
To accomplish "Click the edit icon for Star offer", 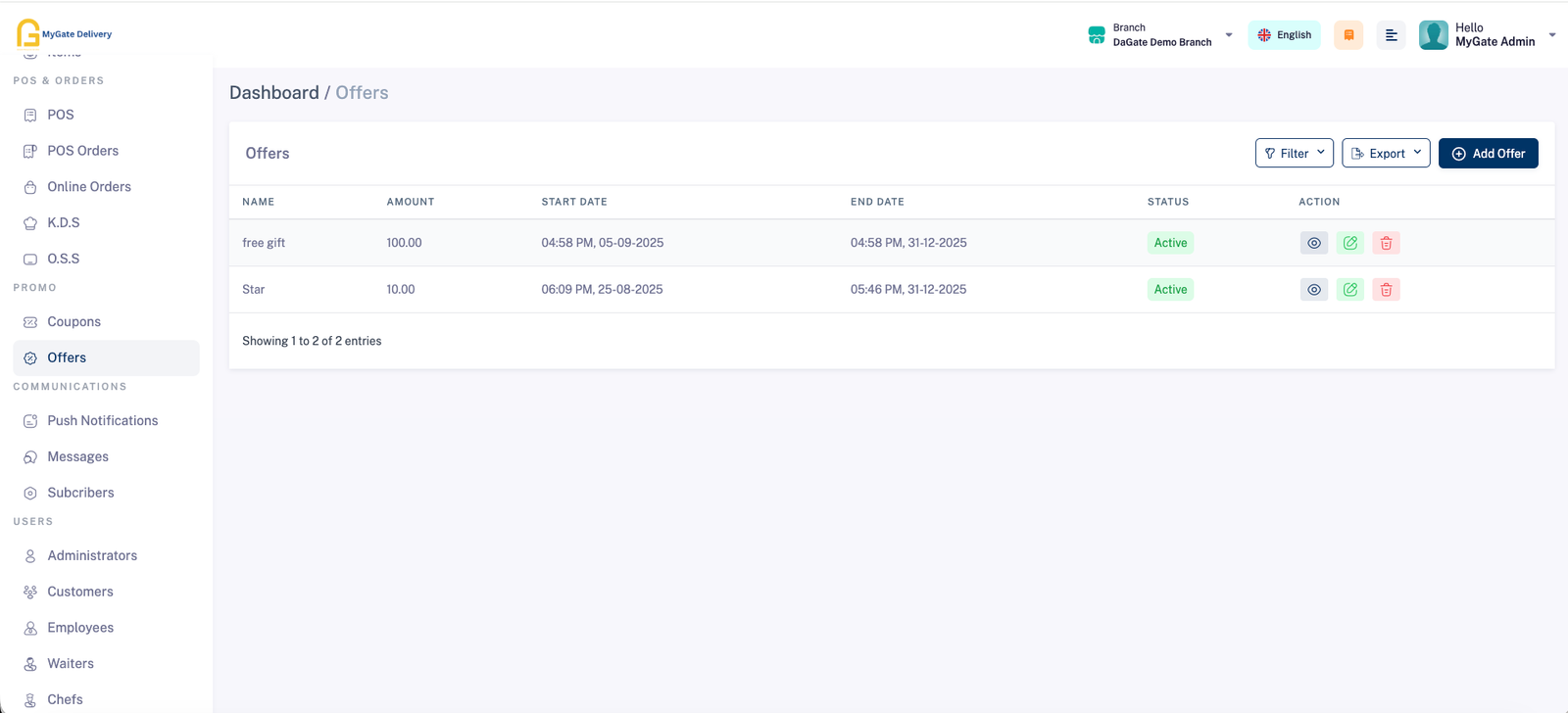I will coord(1349,290).
